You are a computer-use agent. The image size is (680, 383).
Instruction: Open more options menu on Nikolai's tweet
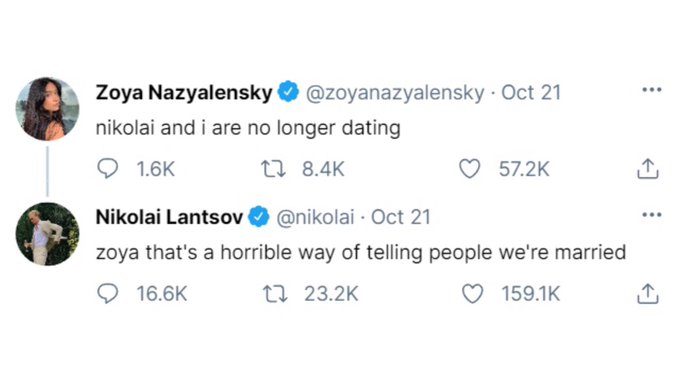pyautogui.click(x=652, y=215)
